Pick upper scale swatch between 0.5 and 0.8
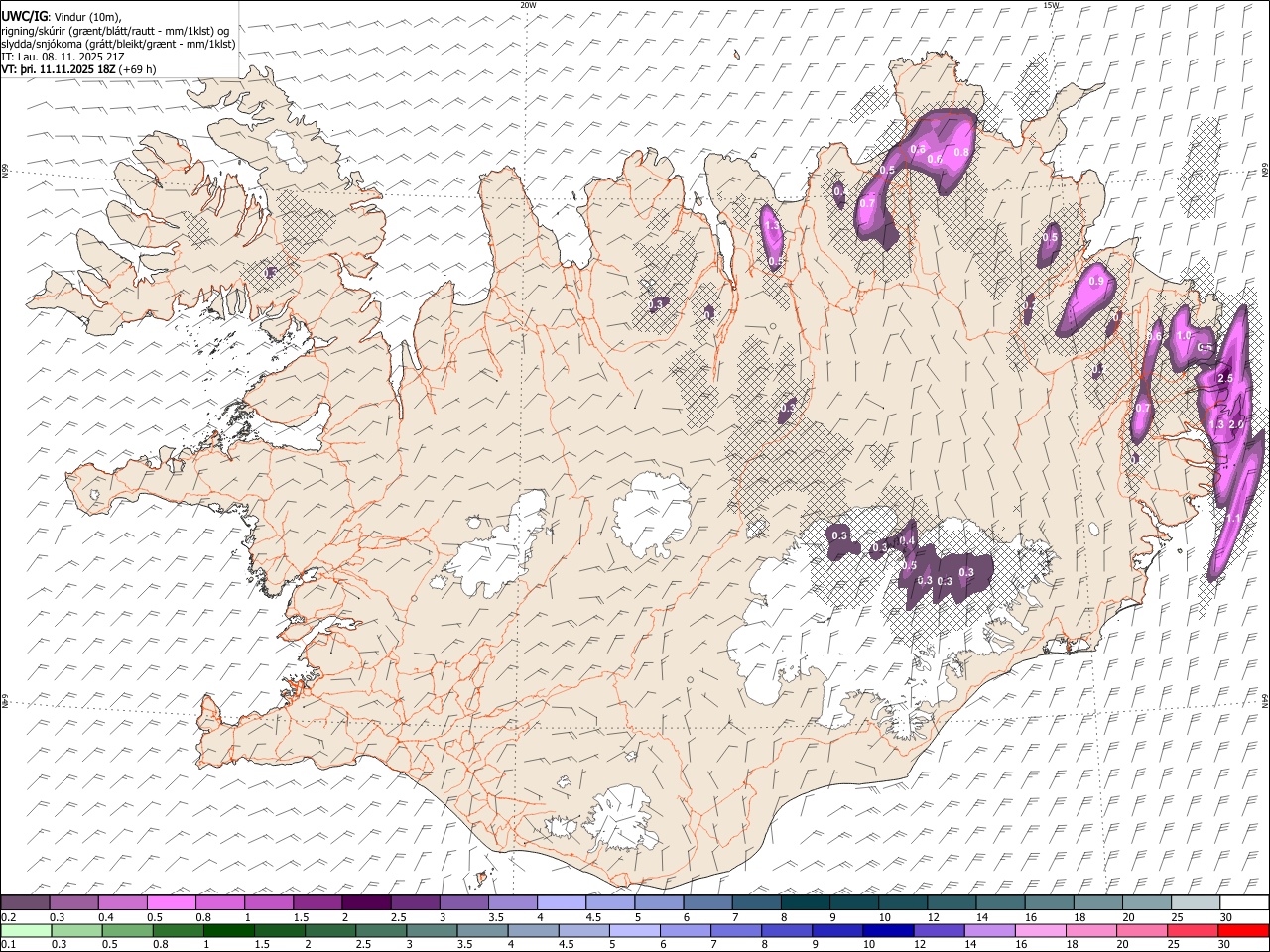This screenshot has height=952, width=1270. pos(172,903)
